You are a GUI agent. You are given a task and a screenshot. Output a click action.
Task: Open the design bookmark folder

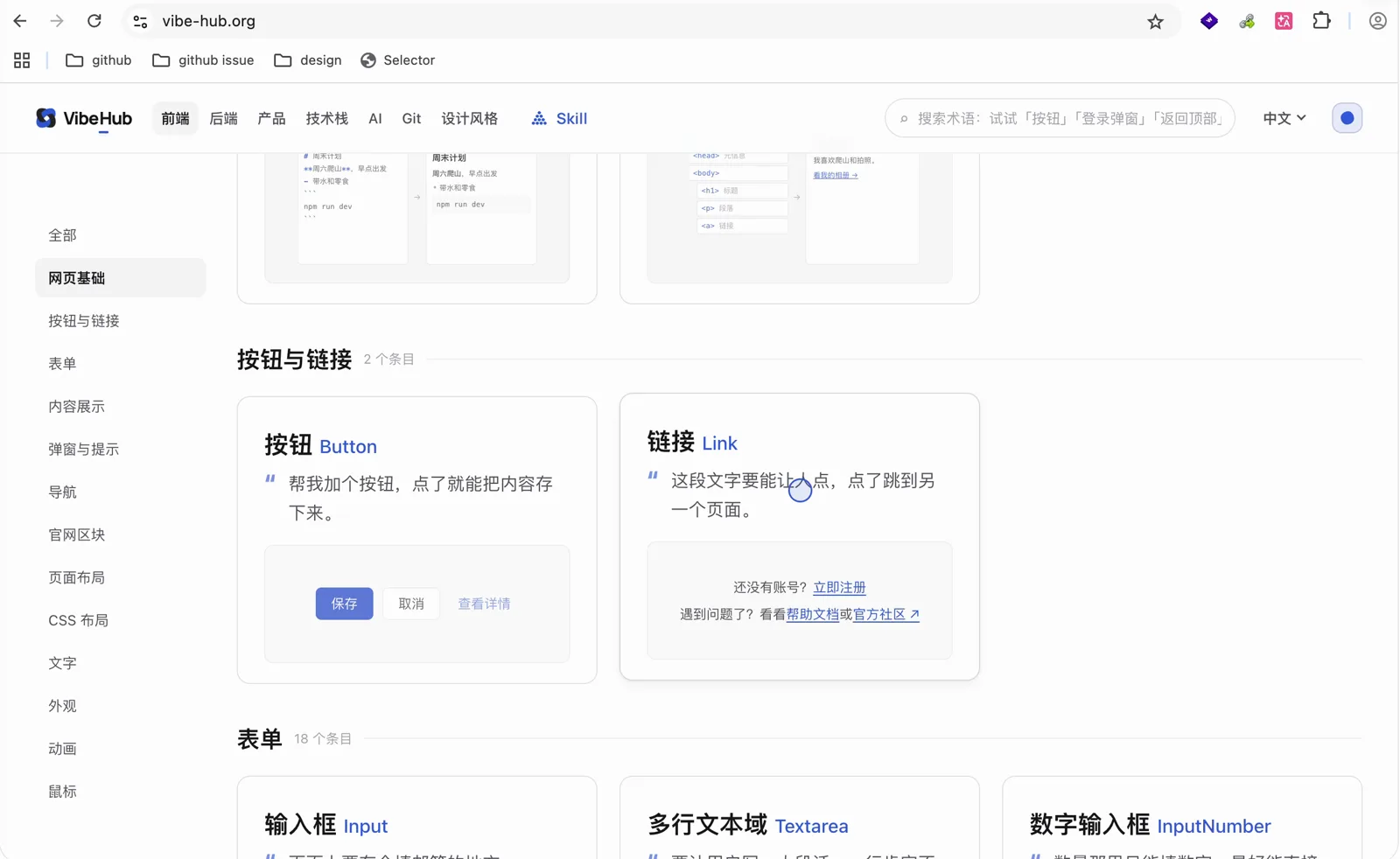pos(307,60)
